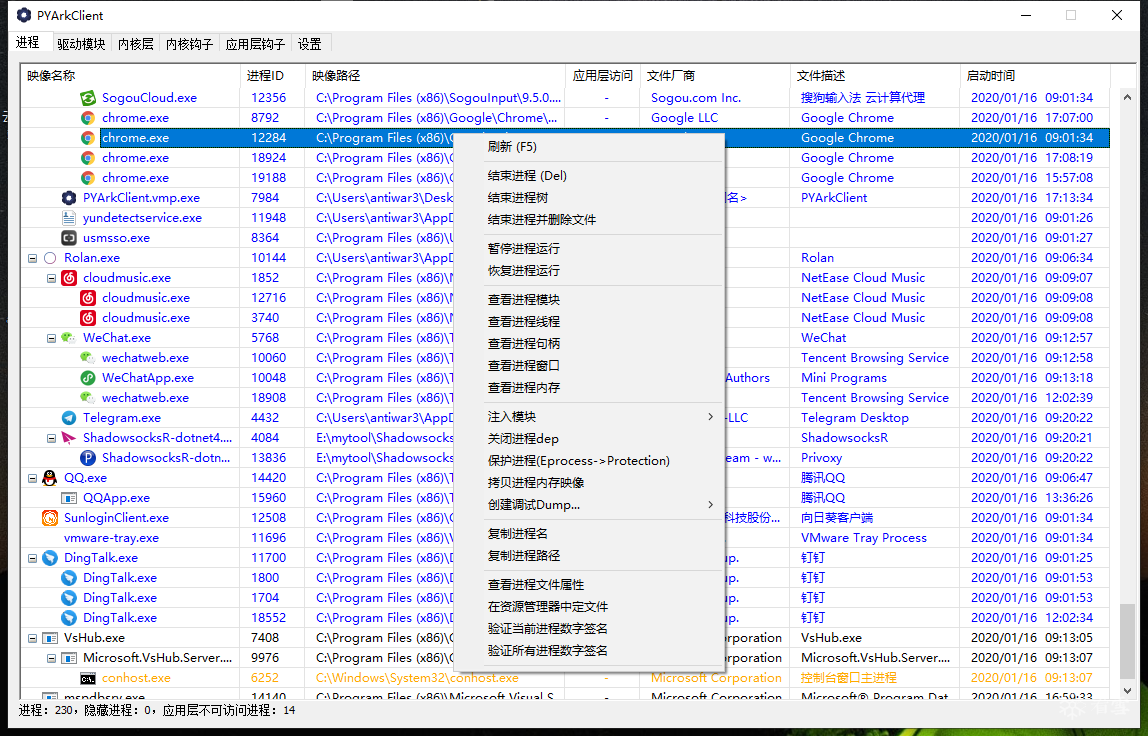The width and height of the screenshot is (1148, 736).
Task: Choose 刷新 (F5) from context menu
Action: pos(589,146)
